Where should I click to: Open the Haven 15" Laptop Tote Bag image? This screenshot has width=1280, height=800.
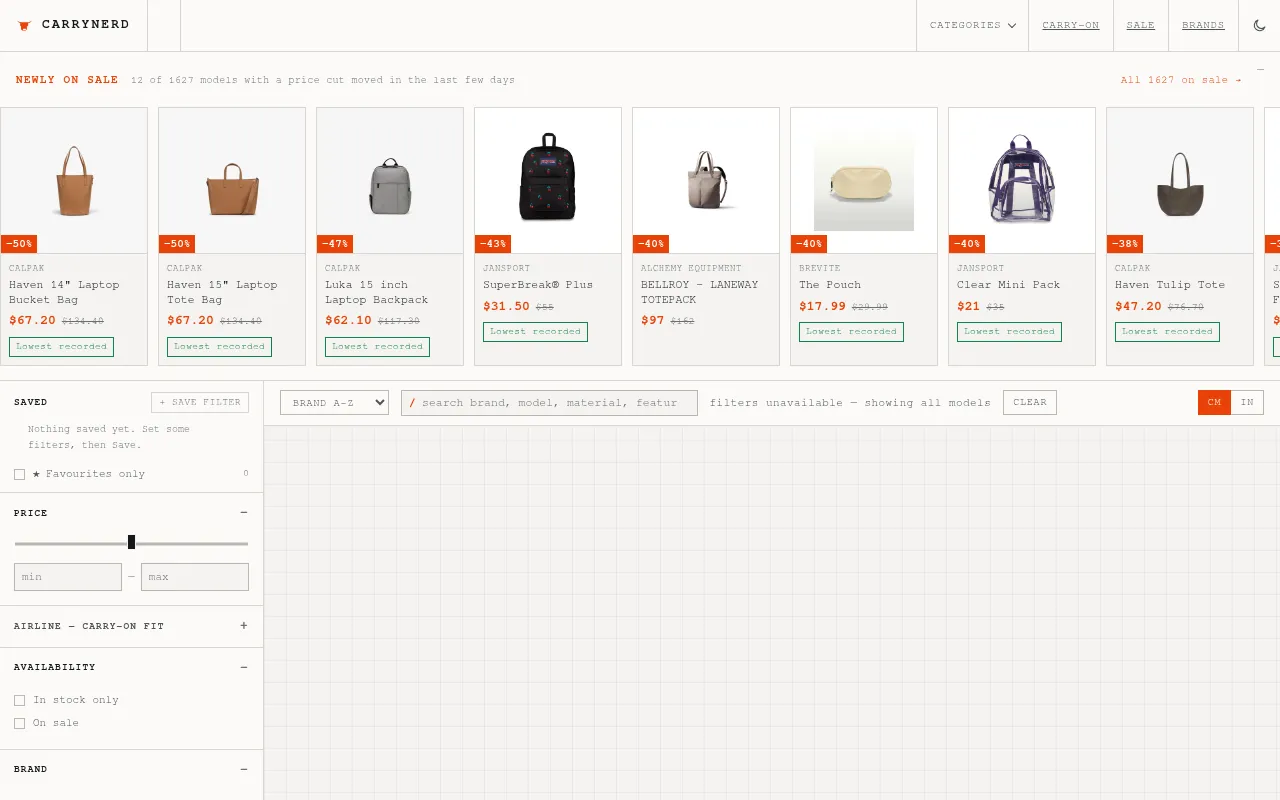232,180
